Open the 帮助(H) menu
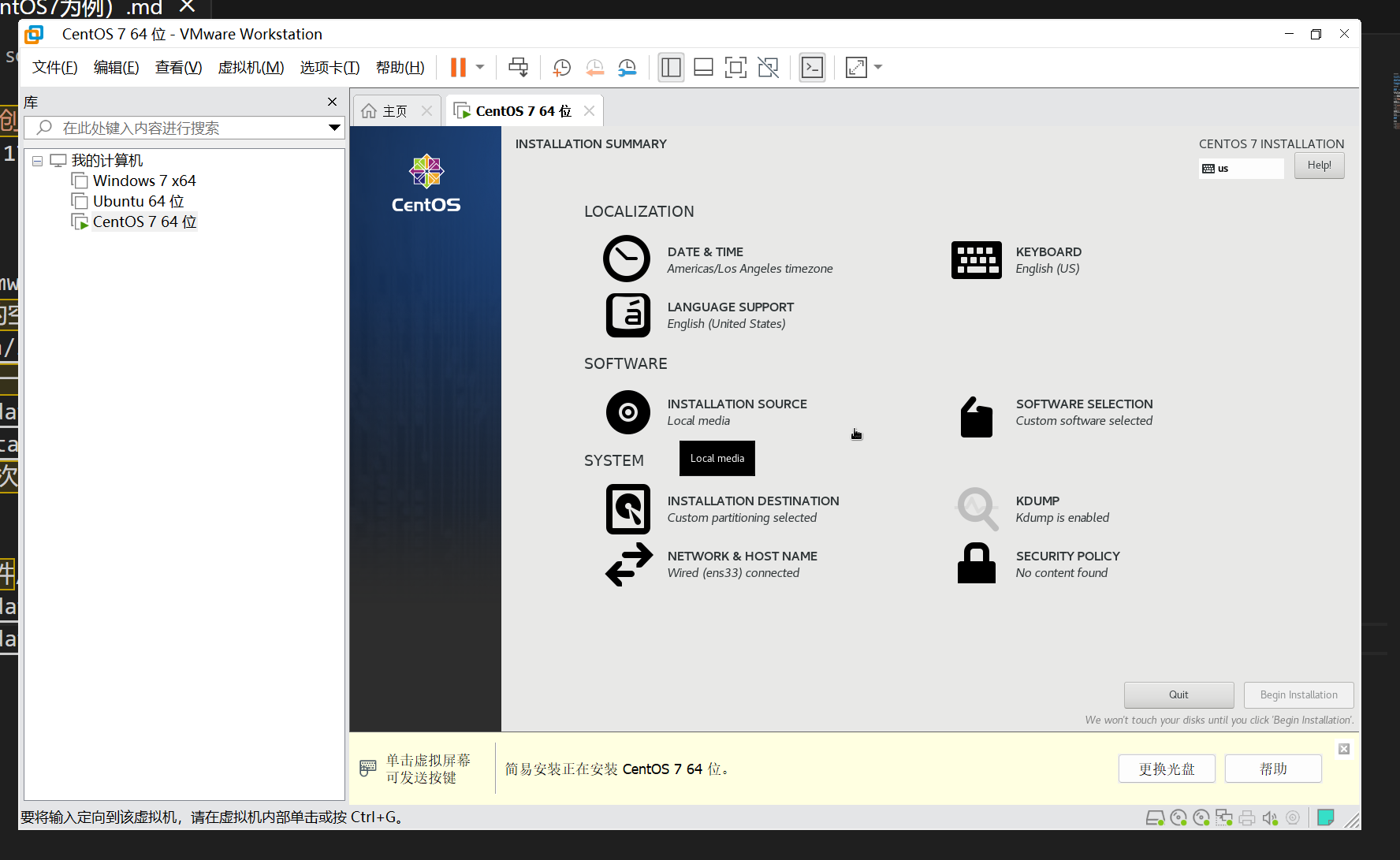1400x860 pixels. tap(400, 68)
